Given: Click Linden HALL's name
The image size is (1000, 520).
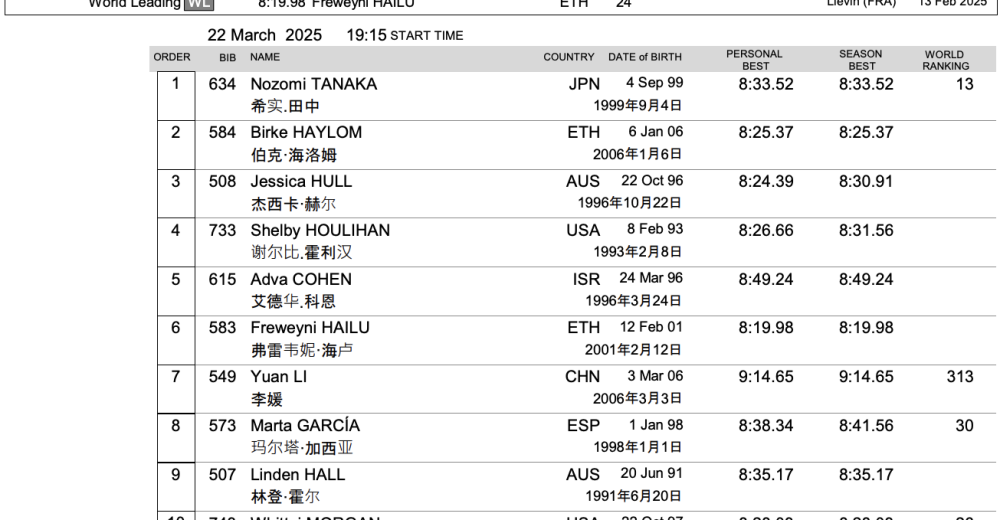Looking at the screenshot, I should point(297,475).
